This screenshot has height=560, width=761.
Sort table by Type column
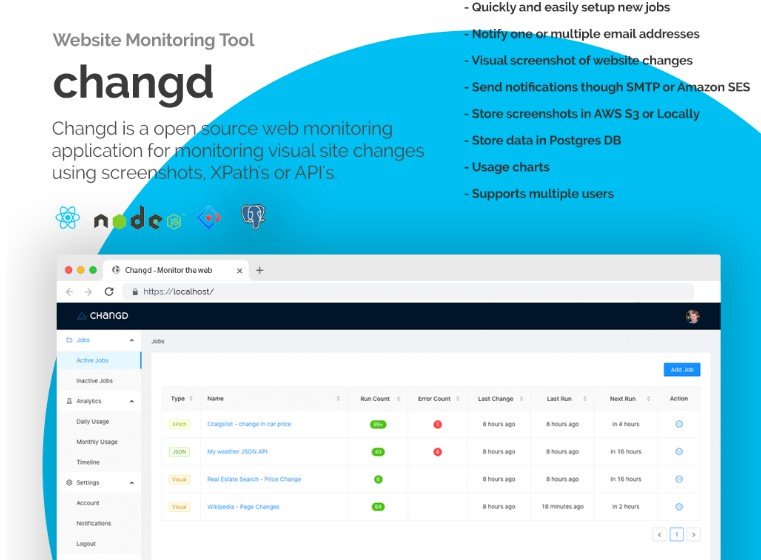pos(191,398)
